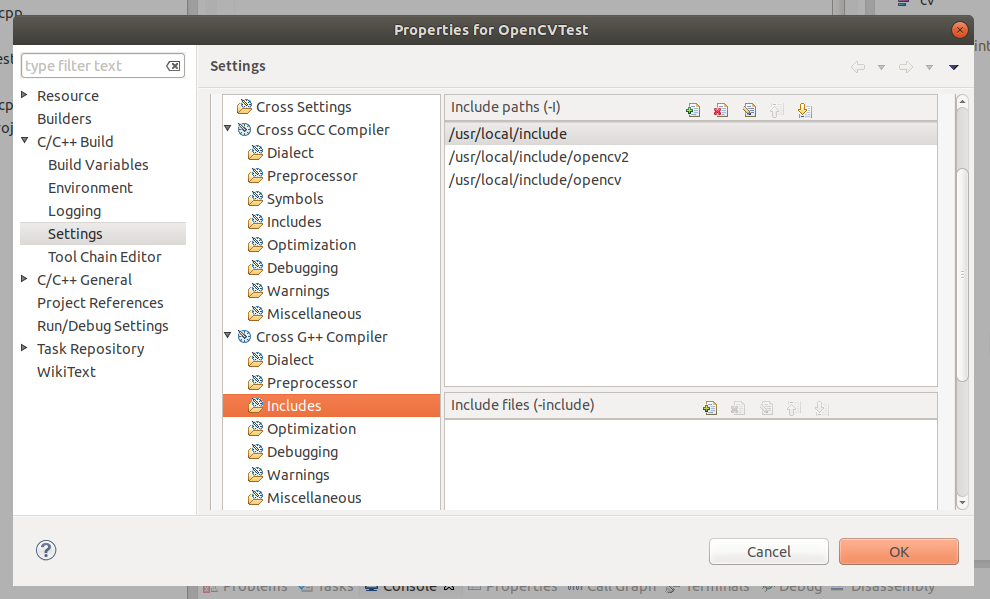The width and height of the screenshot is (990, 599).
Task: Open Warnings under Cross GCC Compiler
Action: pyautogui.click(x=298, y=291)
